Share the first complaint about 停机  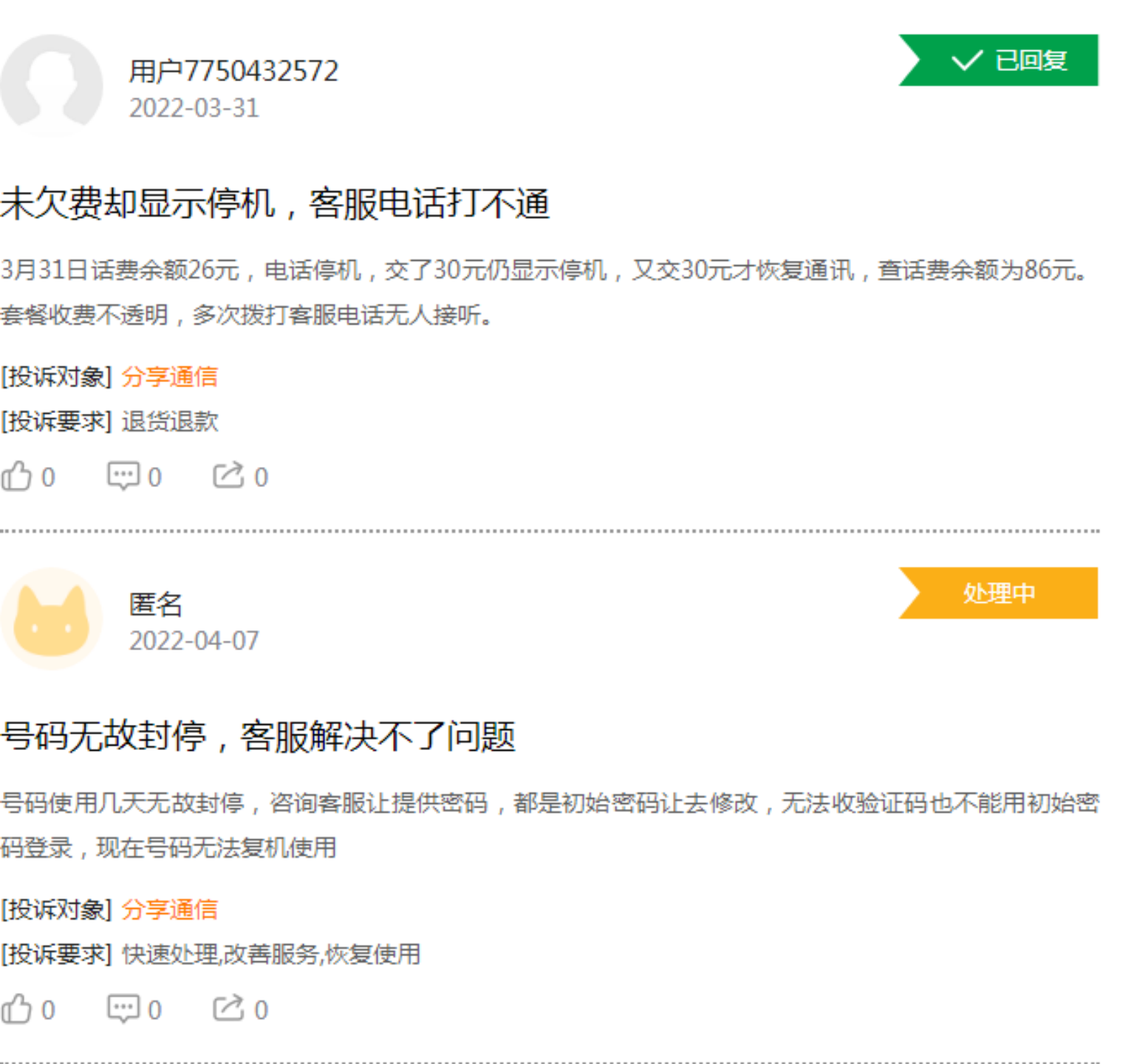point(228,476)
